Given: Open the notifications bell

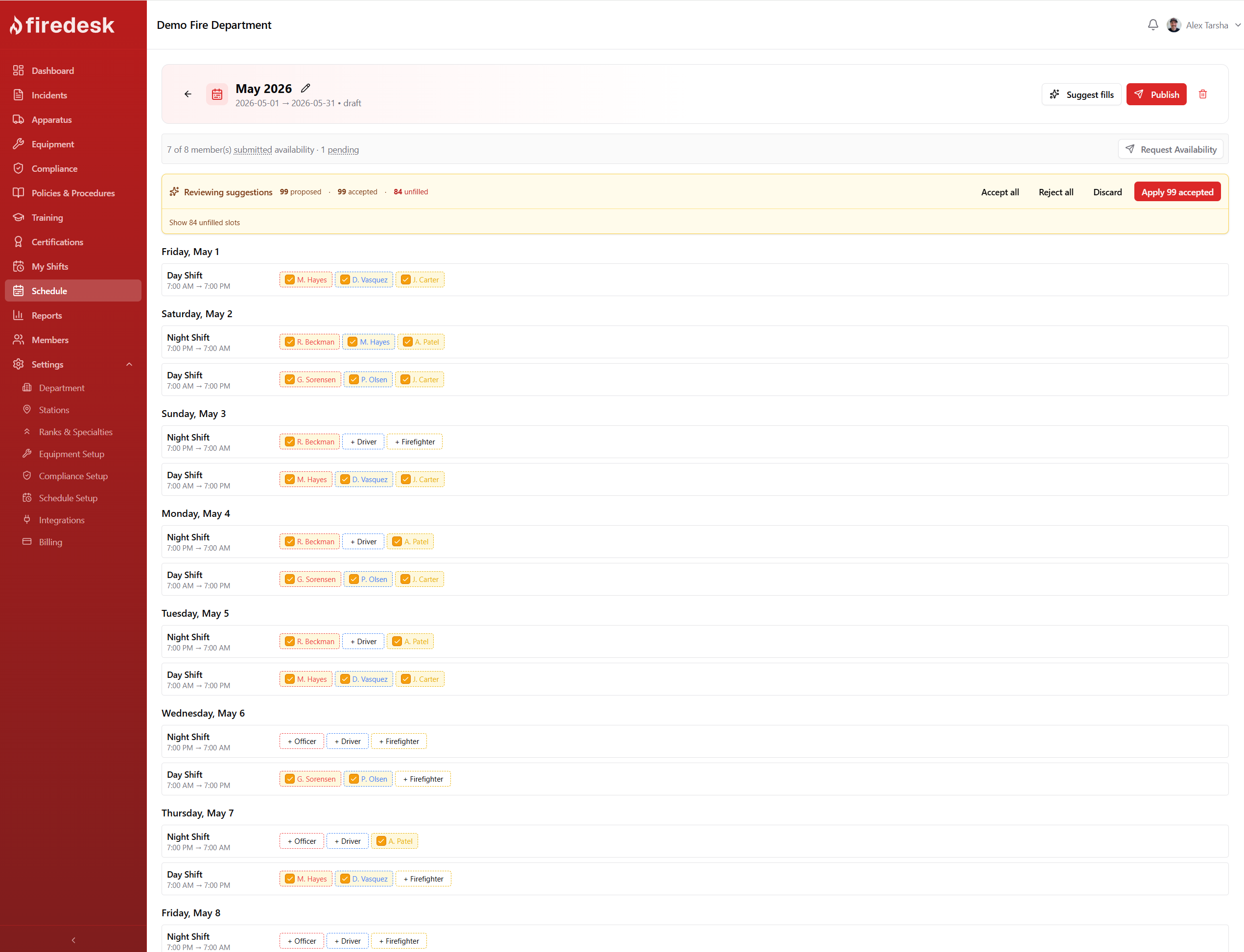Looking at the screenshot, I should click(1152, 25).
